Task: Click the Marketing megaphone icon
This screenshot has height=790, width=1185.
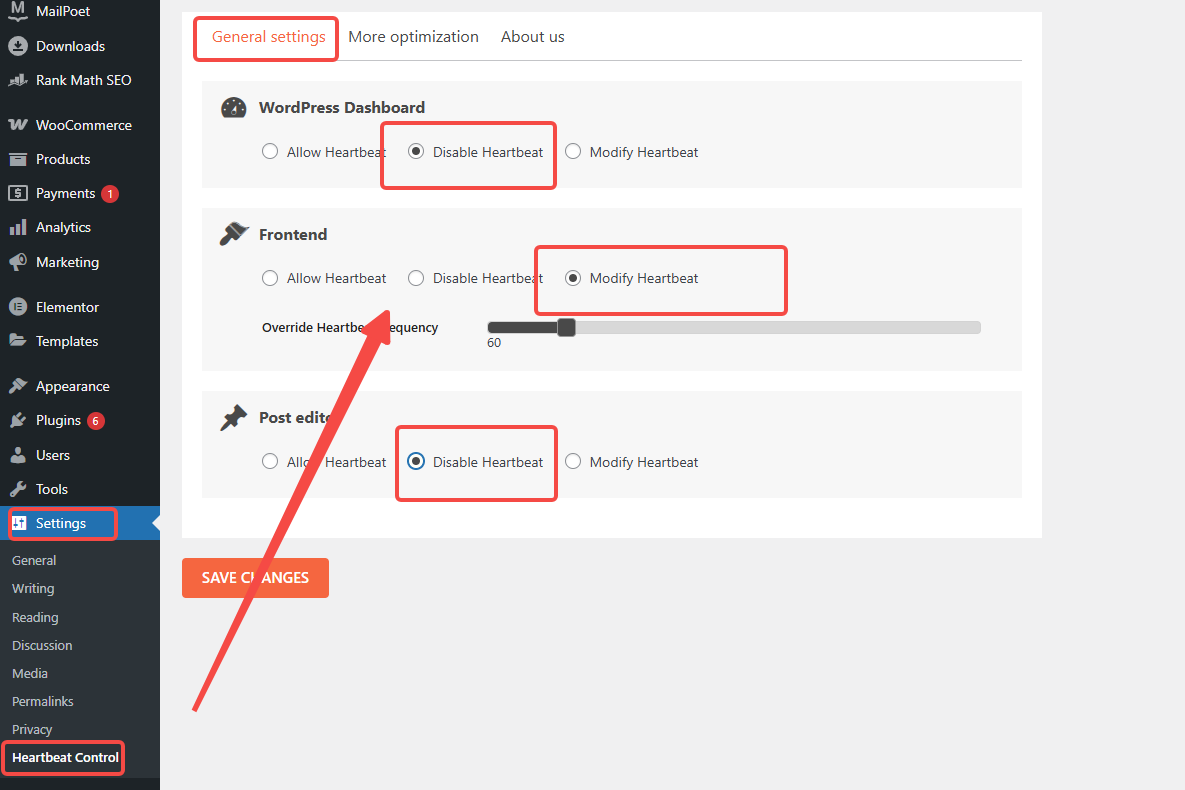Action: pos(18,262)
